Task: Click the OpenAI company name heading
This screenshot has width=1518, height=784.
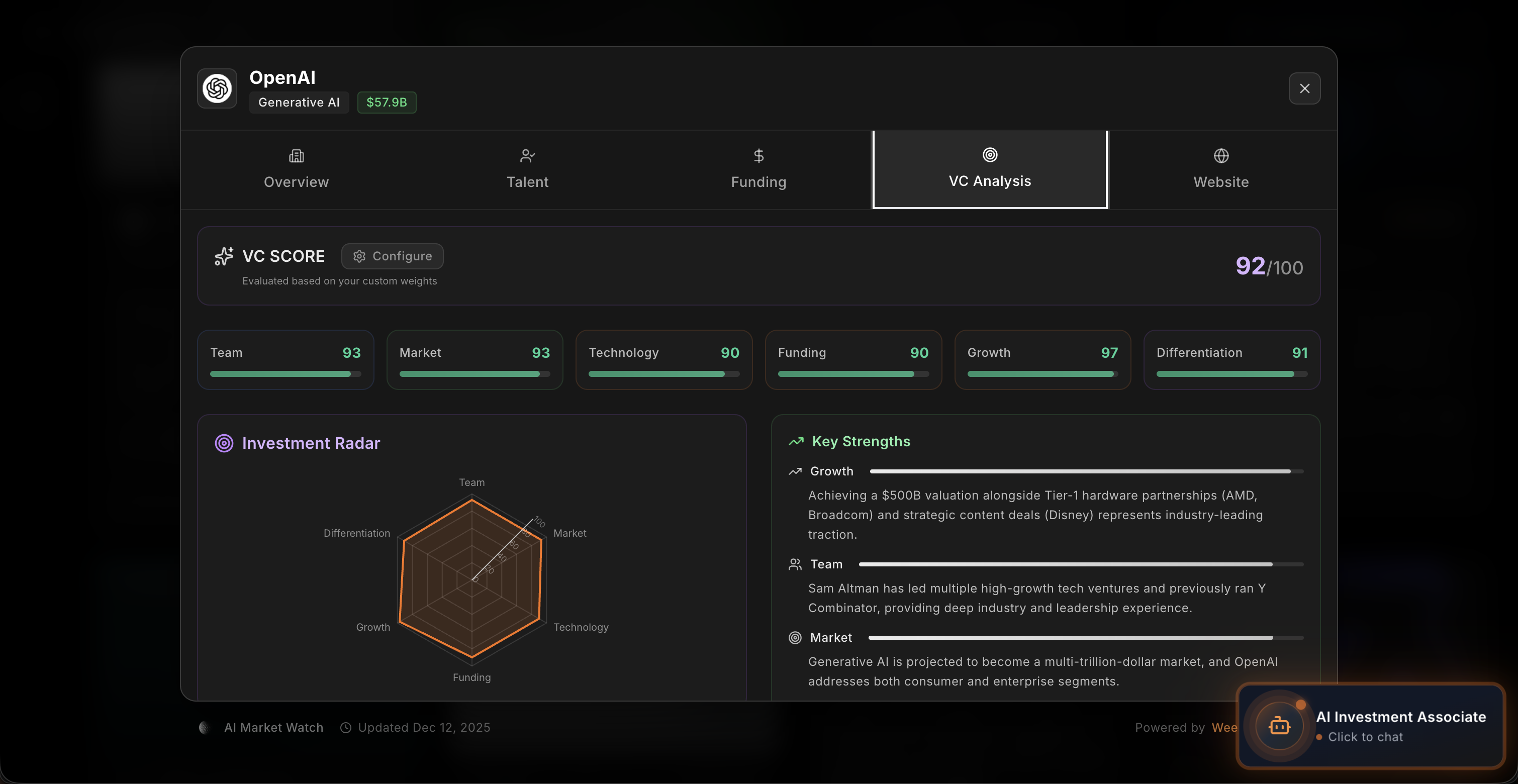Action: pyautogui.click(x=282, y=77)
